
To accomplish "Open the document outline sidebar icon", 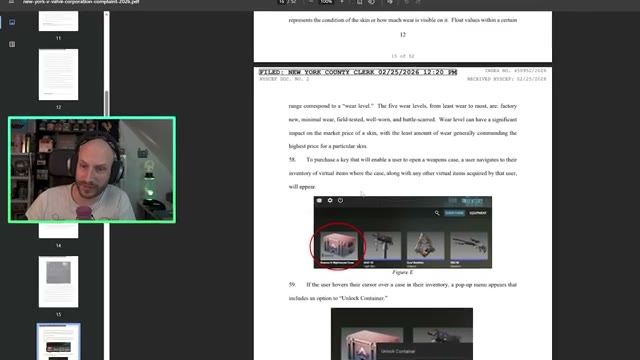I will click(12, 44).
